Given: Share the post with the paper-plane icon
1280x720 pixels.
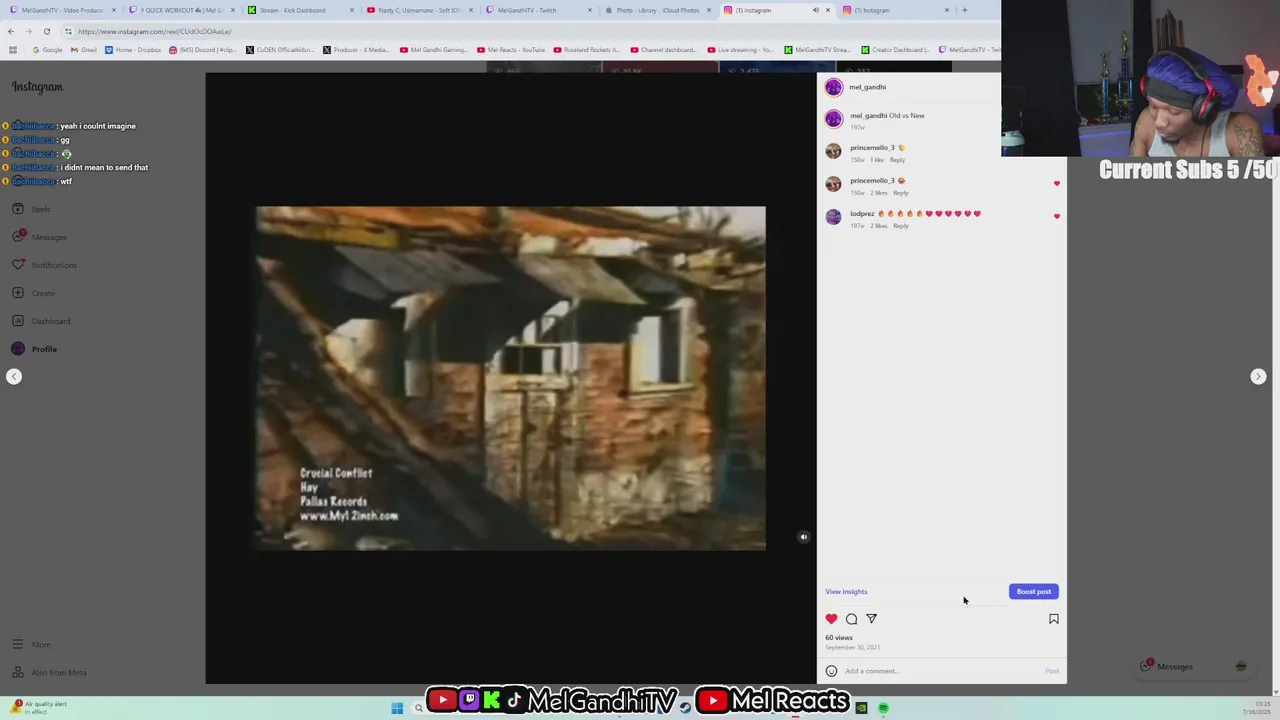Looking at the screenshot, I should pos(871,619).
